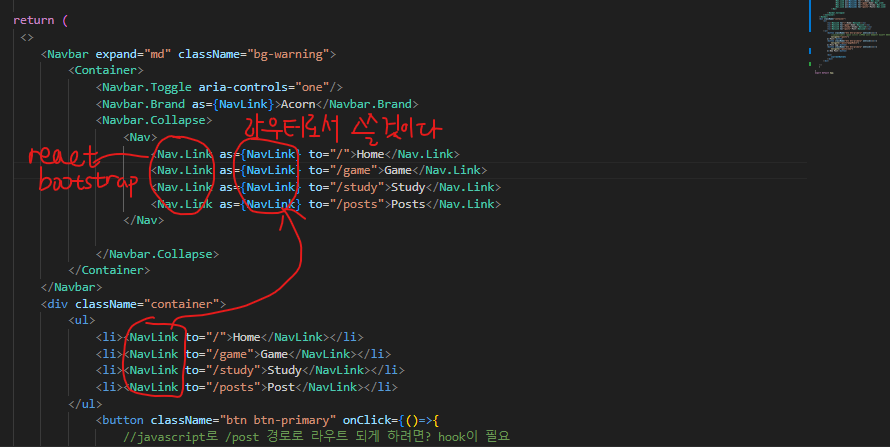
Task: Click the closing </Navbar> tag
Action: tap(72, 287)
